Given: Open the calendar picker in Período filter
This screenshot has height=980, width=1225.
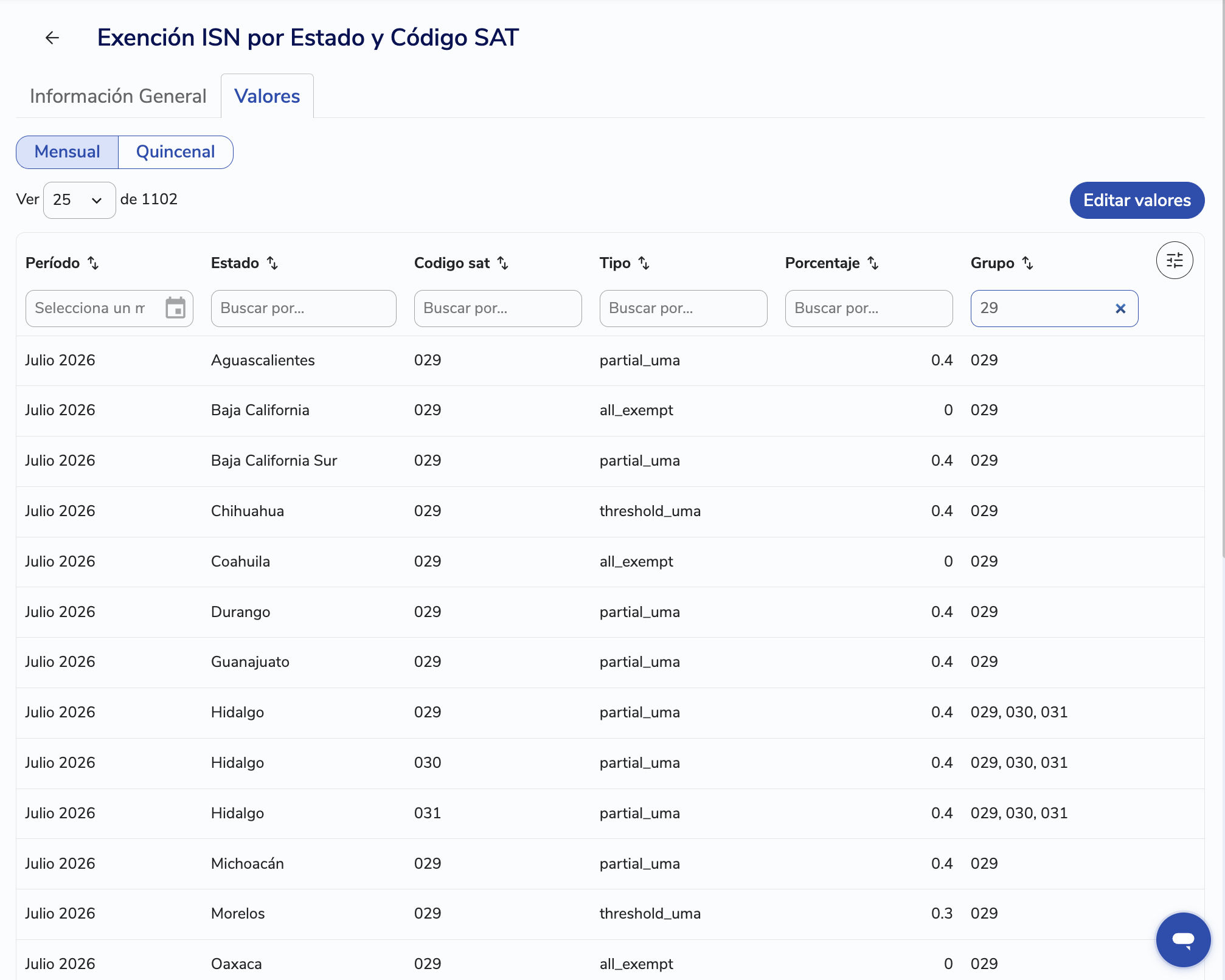Looking at the screenshot, I should (x=175, y=308).
